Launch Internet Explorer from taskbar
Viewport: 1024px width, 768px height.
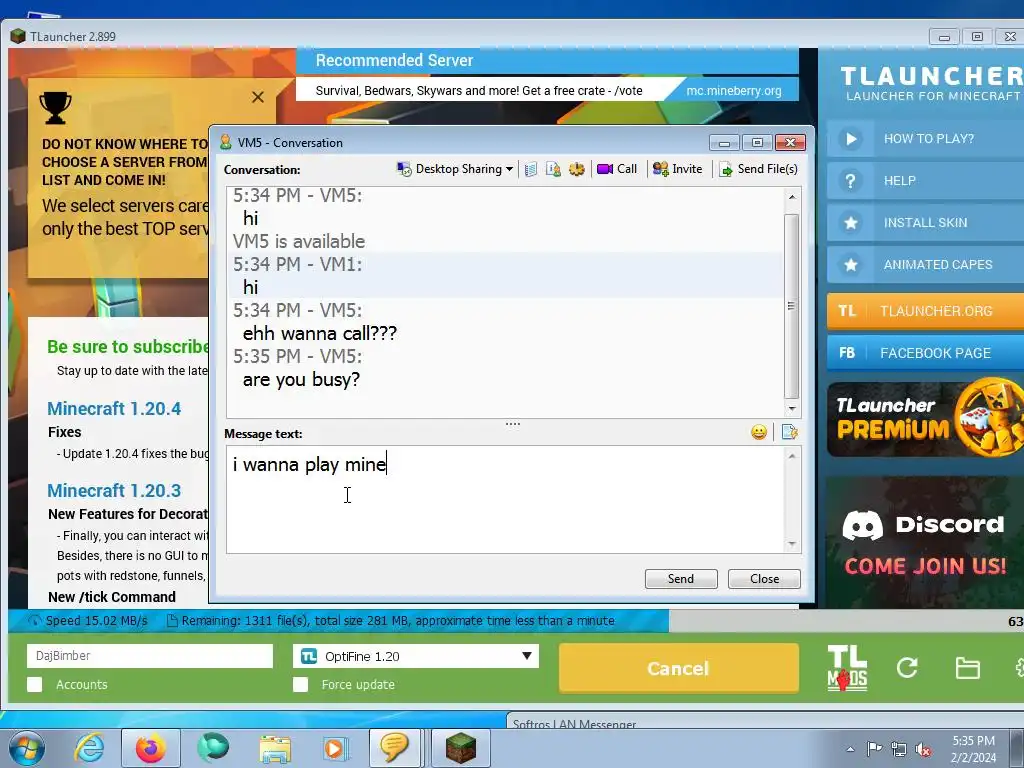(89, 748)
